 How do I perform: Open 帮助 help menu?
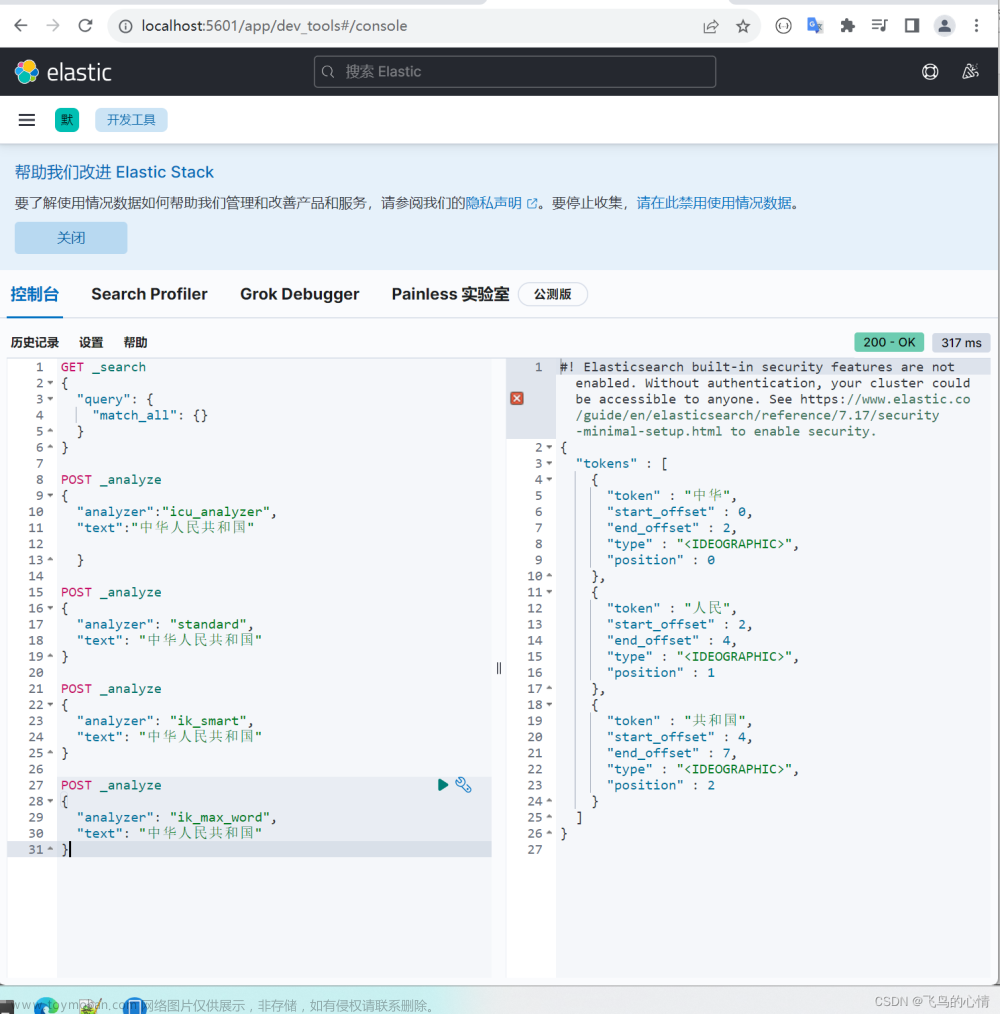tap(136, 343)
